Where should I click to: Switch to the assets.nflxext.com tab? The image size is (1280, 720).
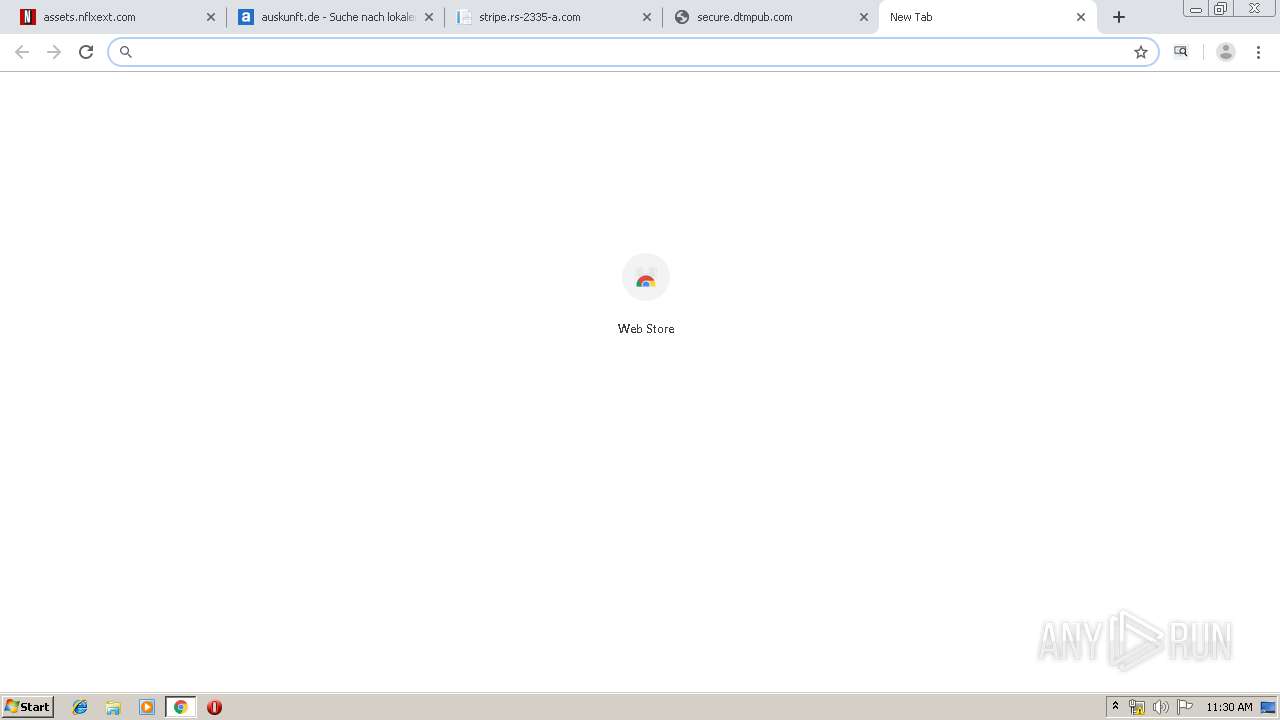click(x=118, y=17)
